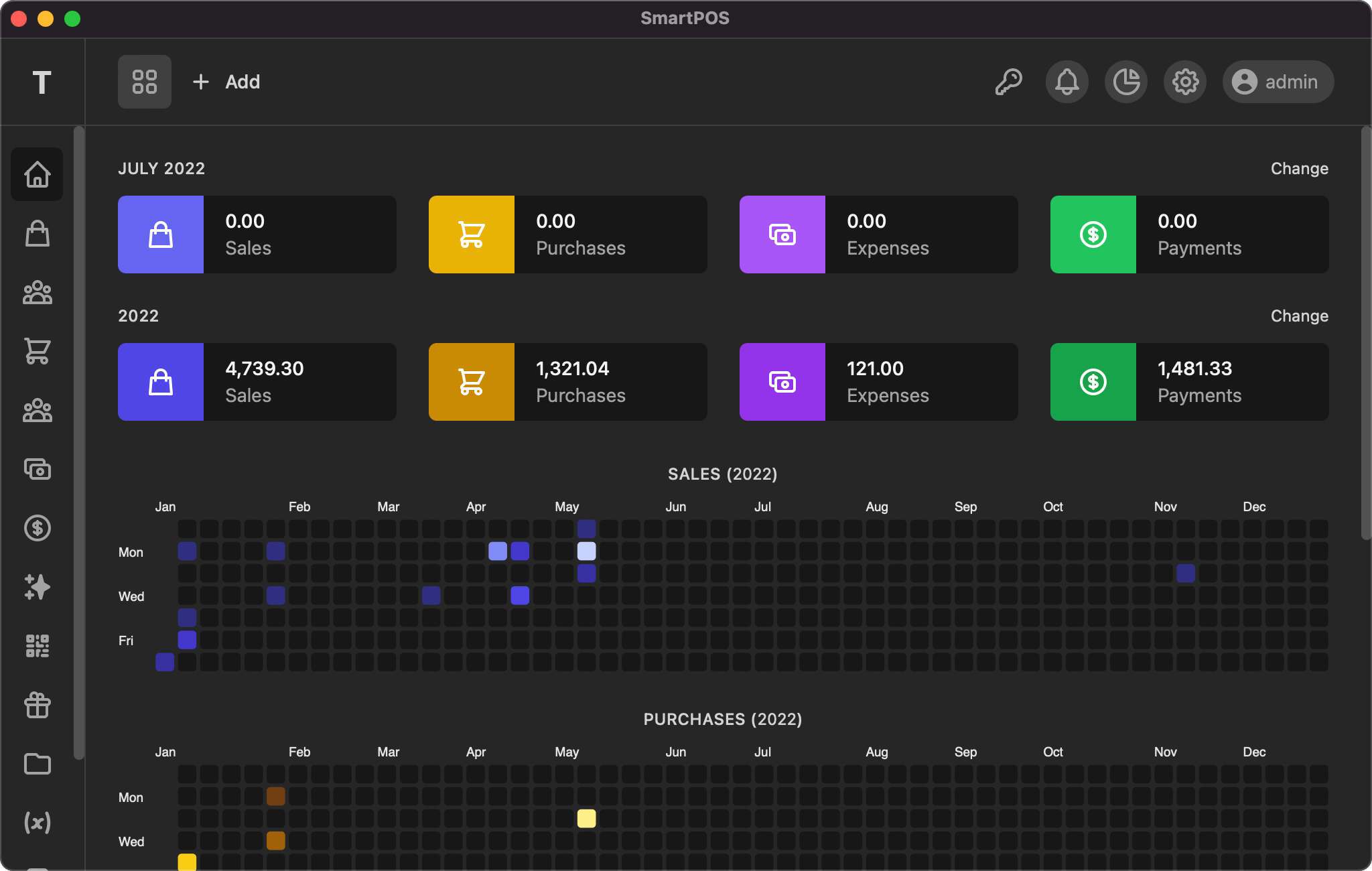Select a highlighted May cell in the Sales heatmap

tap(586, 551)
